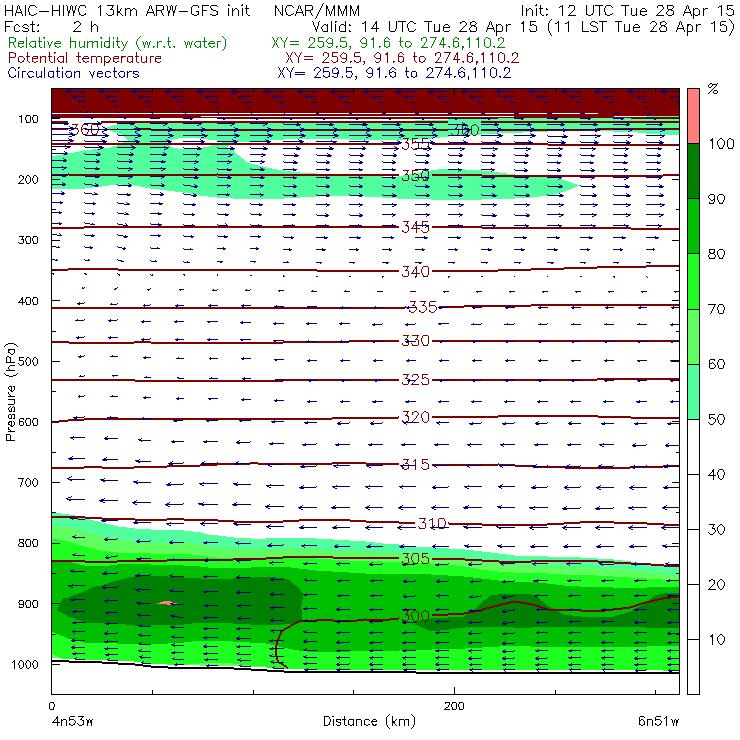The height and width of the screenshot is (740, 740).
Task: Click the '320' isentrope contour label
Action: (415, 417)
